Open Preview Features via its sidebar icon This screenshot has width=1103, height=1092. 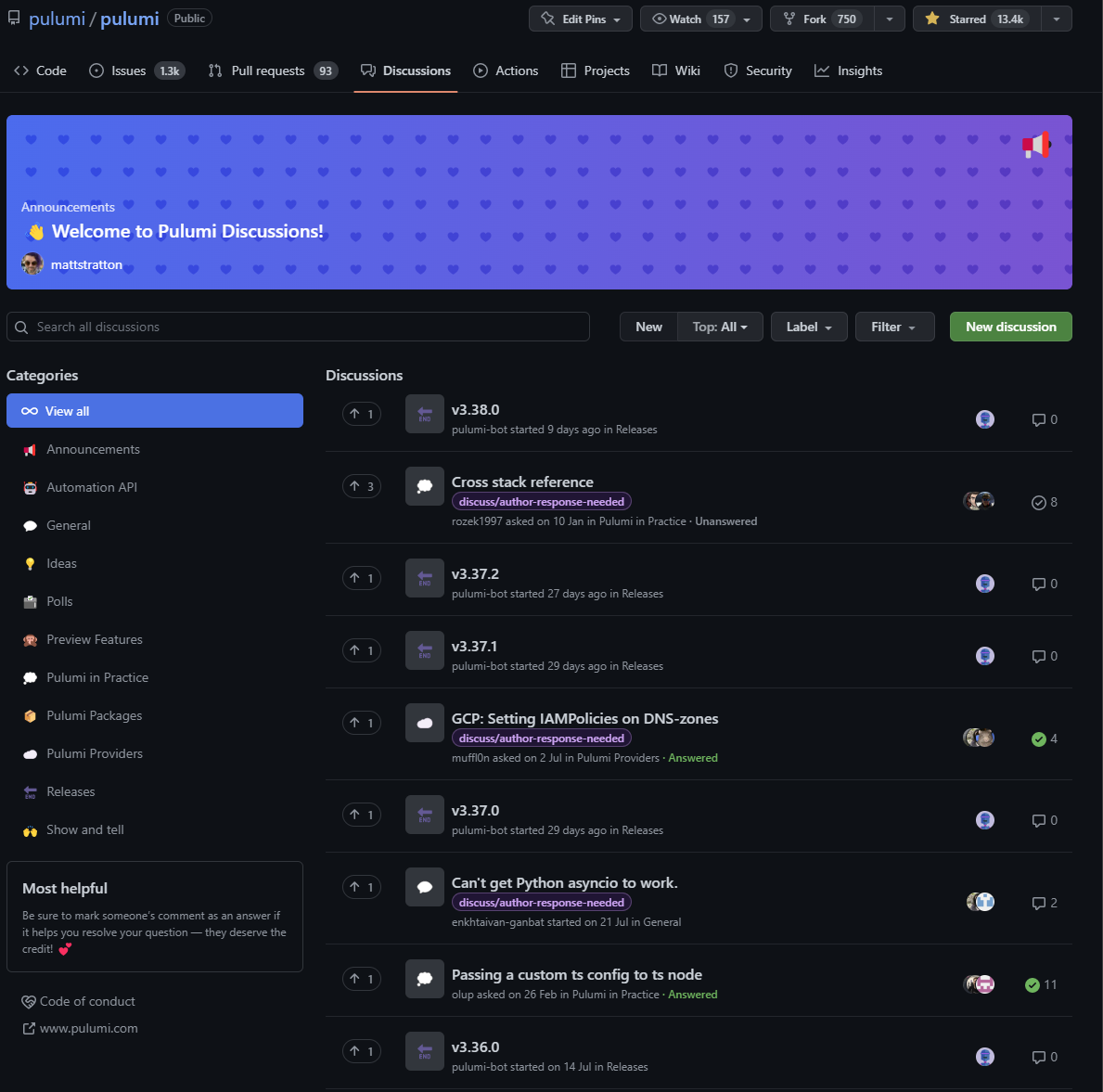point(30,639)
